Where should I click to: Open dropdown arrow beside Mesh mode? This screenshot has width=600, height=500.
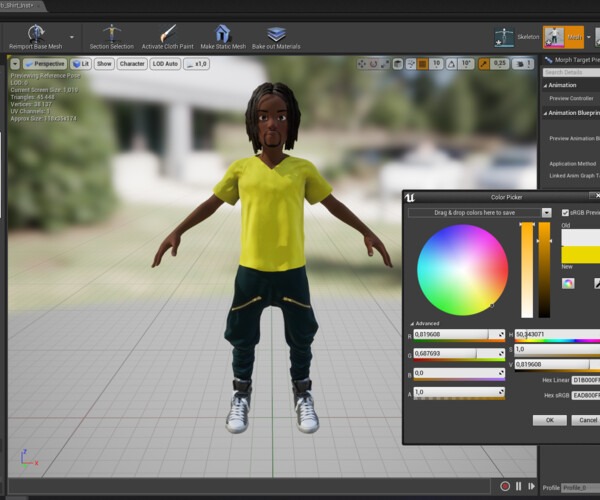pyautogui.click(x=589, y=37)
